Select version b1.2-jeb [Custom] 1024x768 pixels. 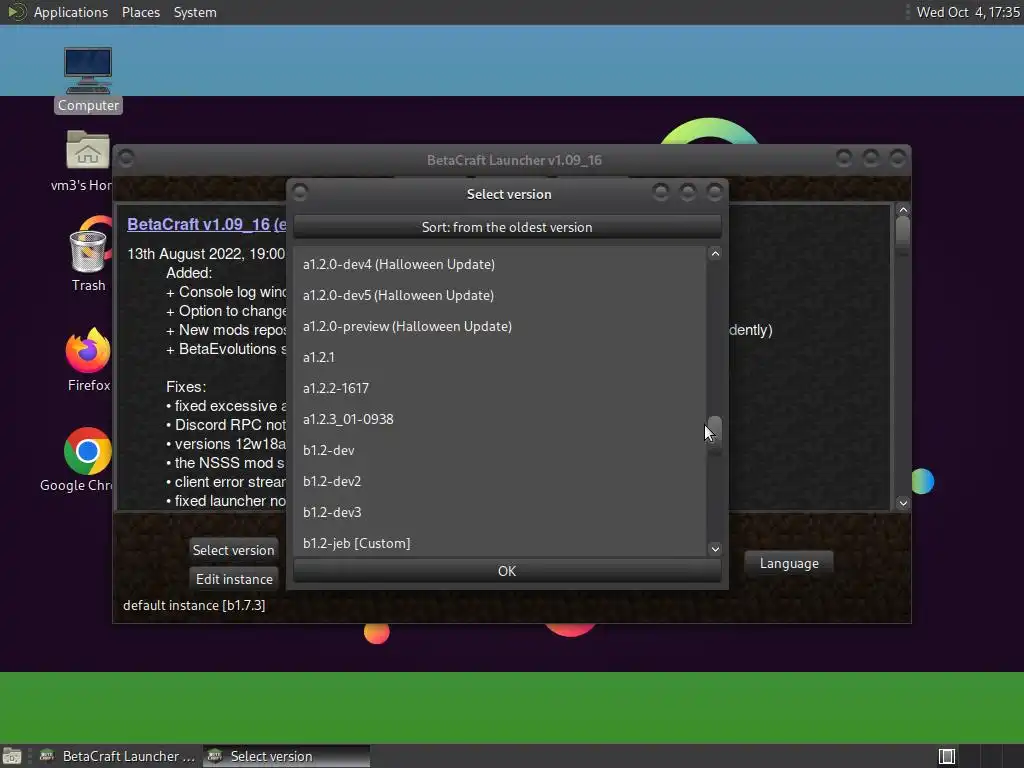point(500,543)
